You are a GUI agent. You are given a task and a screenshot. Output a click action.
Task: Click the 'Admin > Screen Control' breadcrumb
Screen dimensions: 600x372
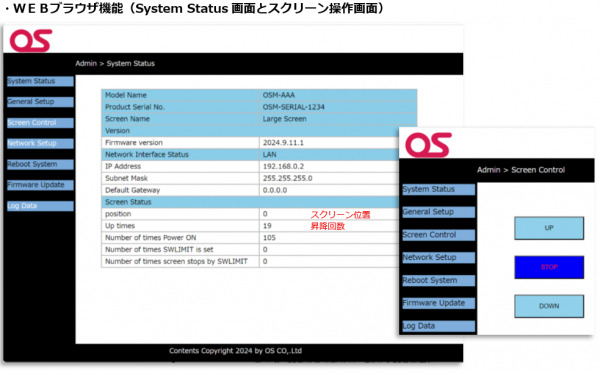point(521,170)
